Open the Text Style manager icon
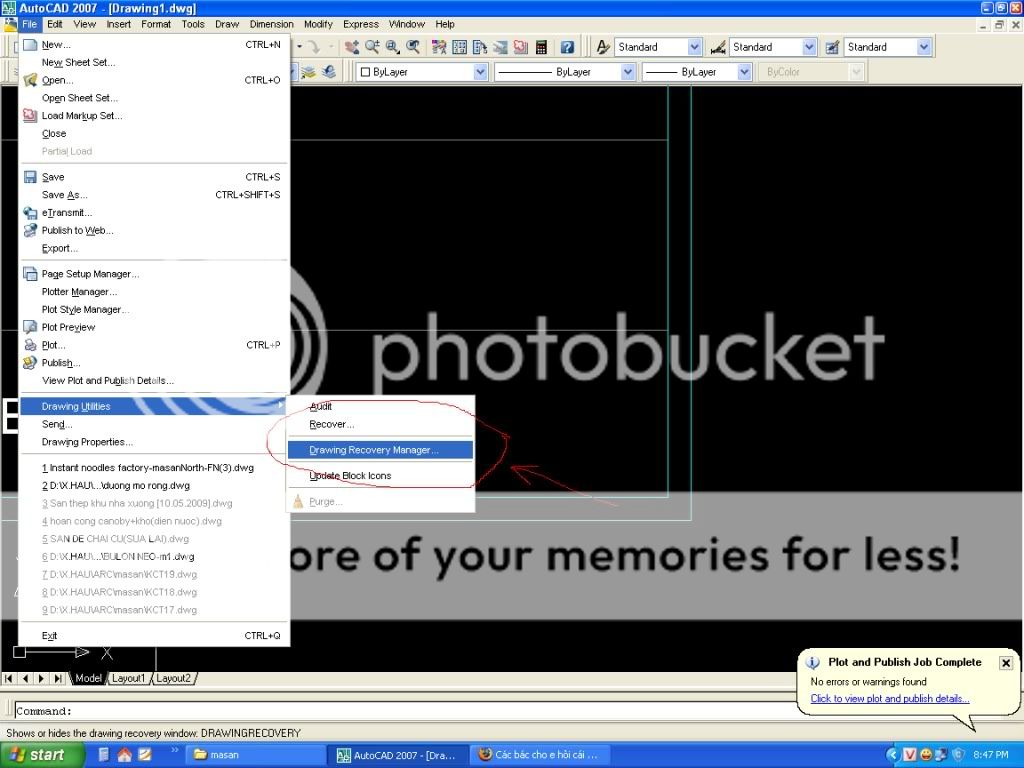 click(603, 47)
